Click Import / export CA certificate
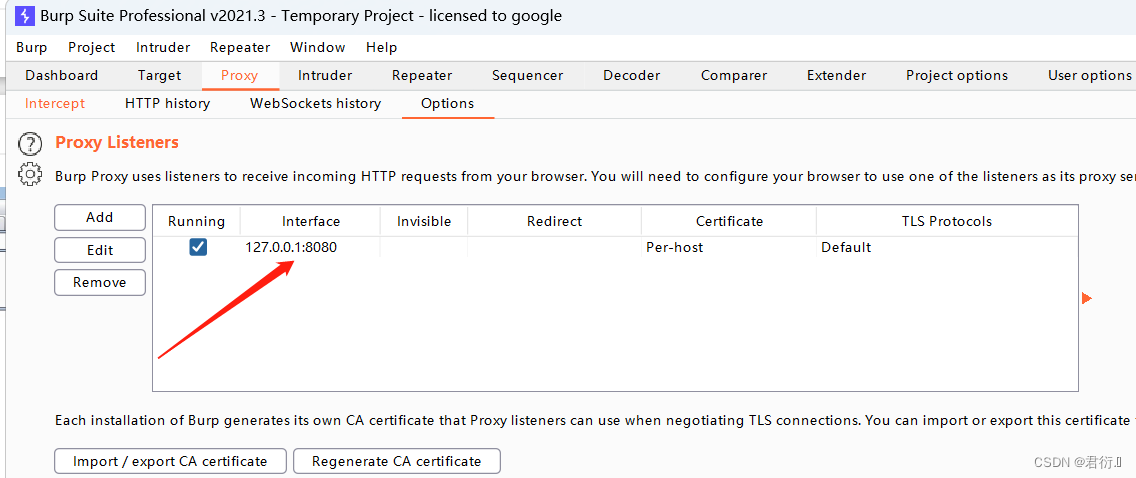 pyautogui.click(x=170, y=461)
